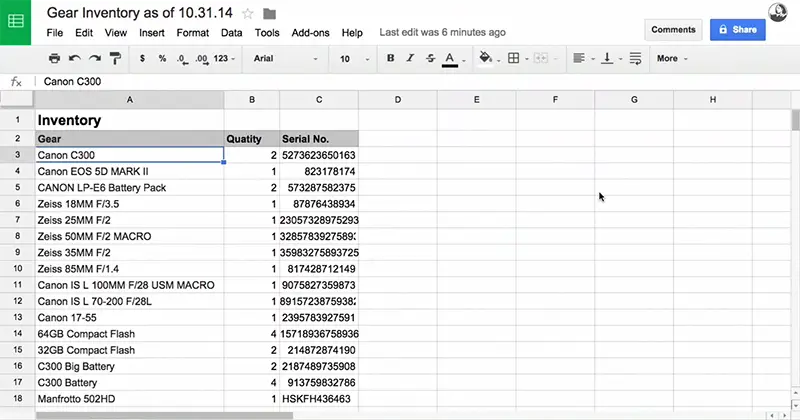Viewport: 800px width, 420px height.
Task: Format as currency with dollar sign
Action: pos(142,58)
